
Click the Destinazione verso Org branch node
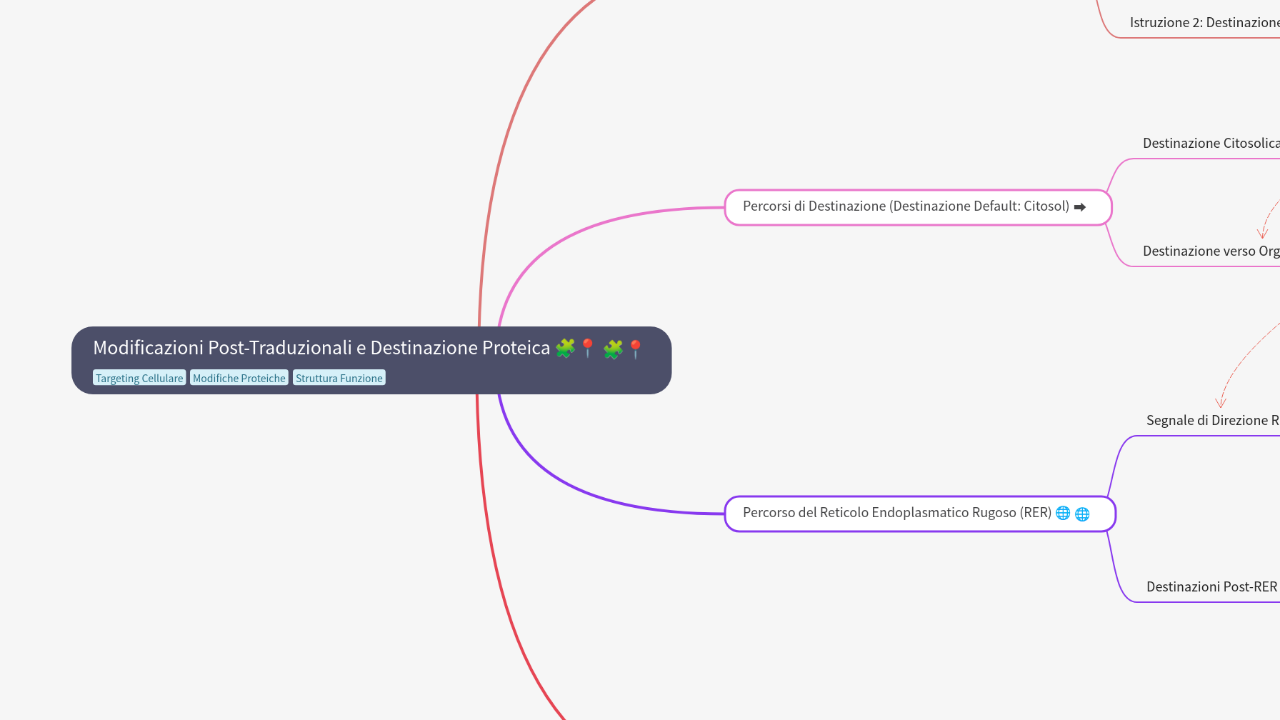tap(1211, 251)
